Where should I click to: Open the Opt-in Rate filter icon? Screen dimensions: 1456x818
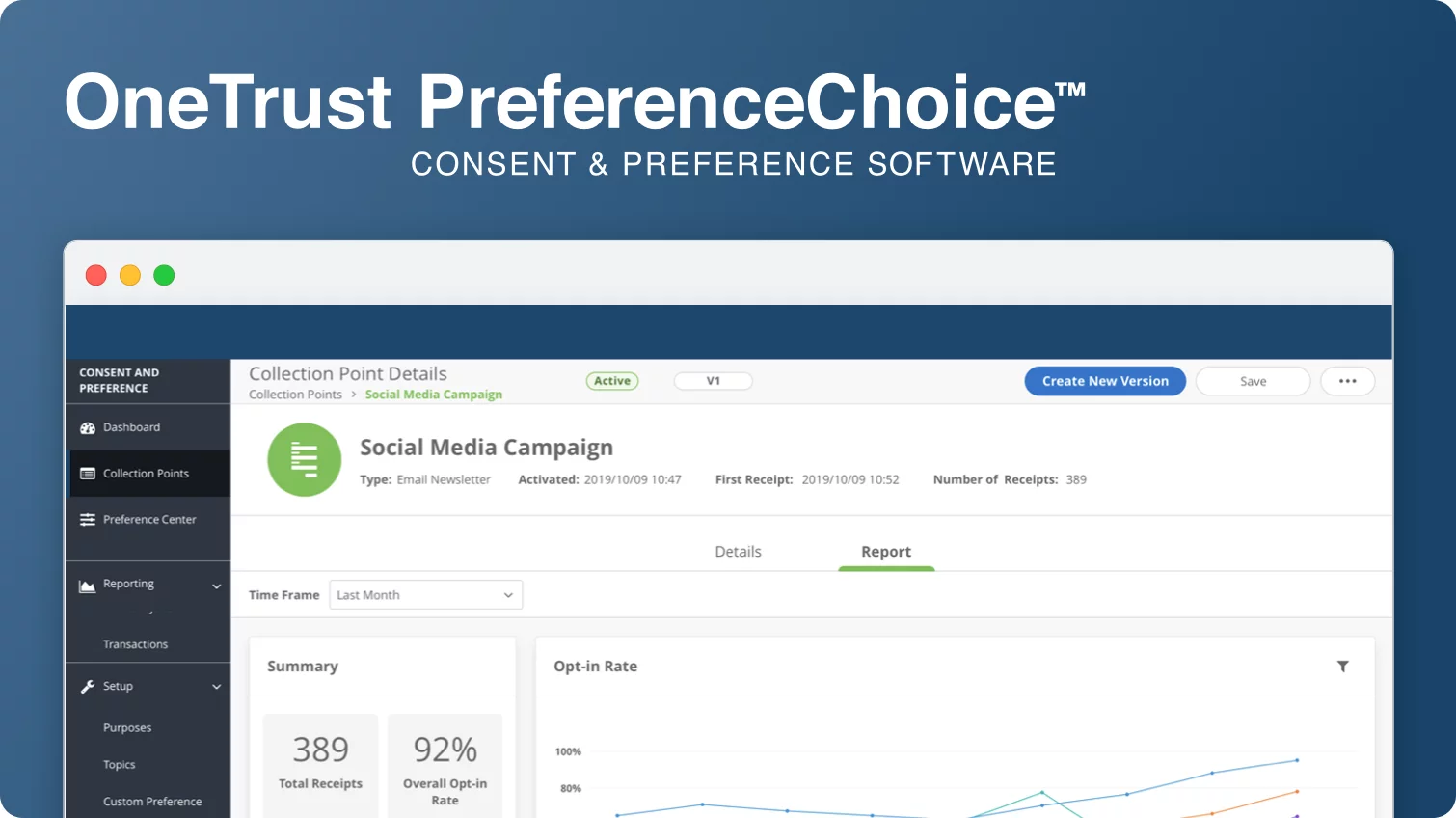[x=1342, y=667]
